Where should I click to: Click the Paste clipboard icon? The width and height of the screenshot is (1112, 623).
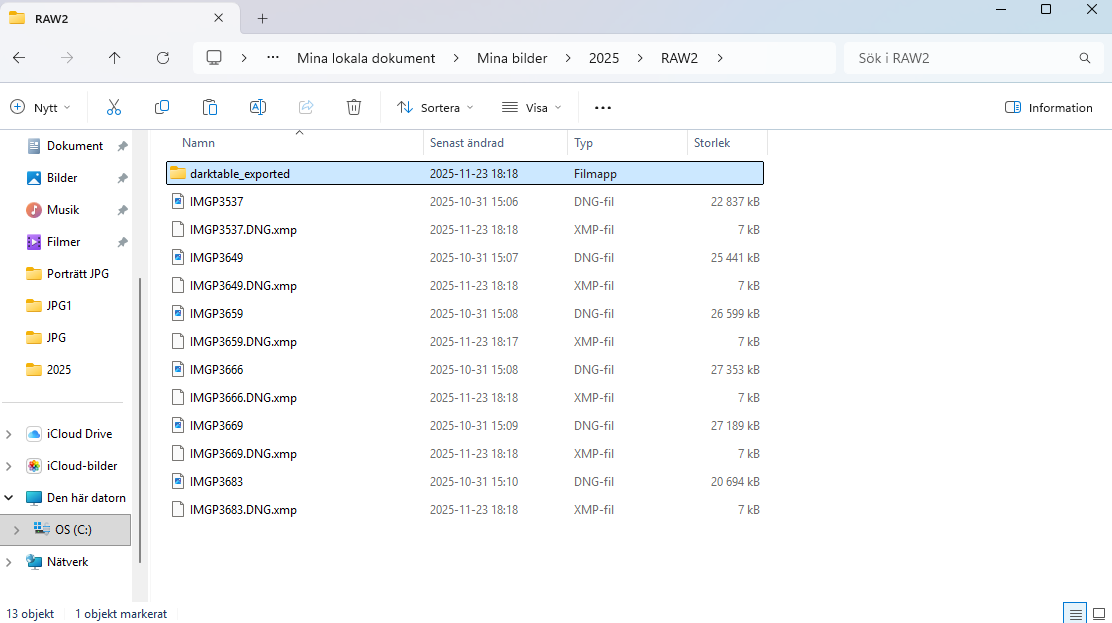[210, 107]
